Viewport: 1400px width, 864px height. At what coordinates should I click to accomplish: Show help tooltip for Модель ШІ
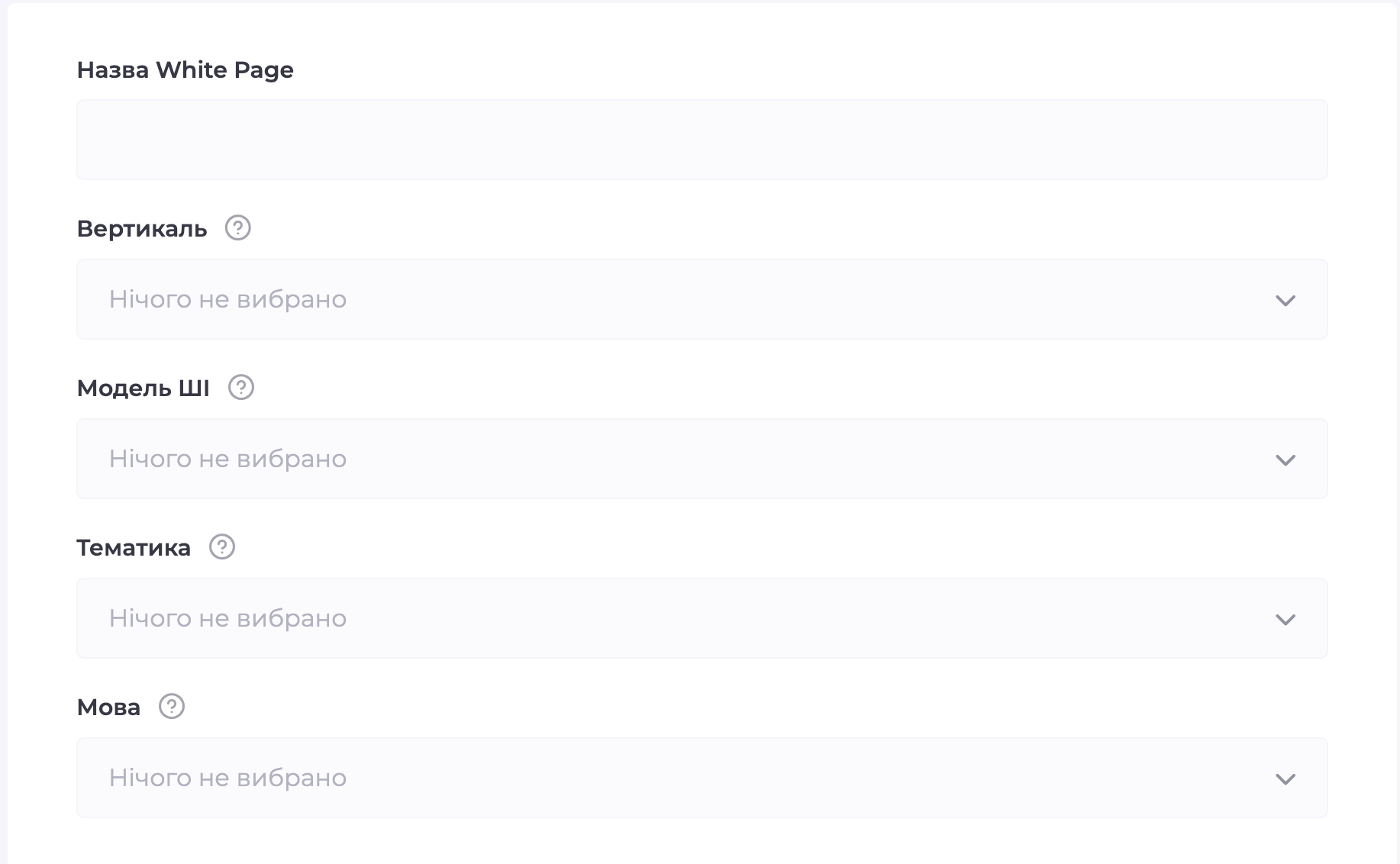[241, 387]
